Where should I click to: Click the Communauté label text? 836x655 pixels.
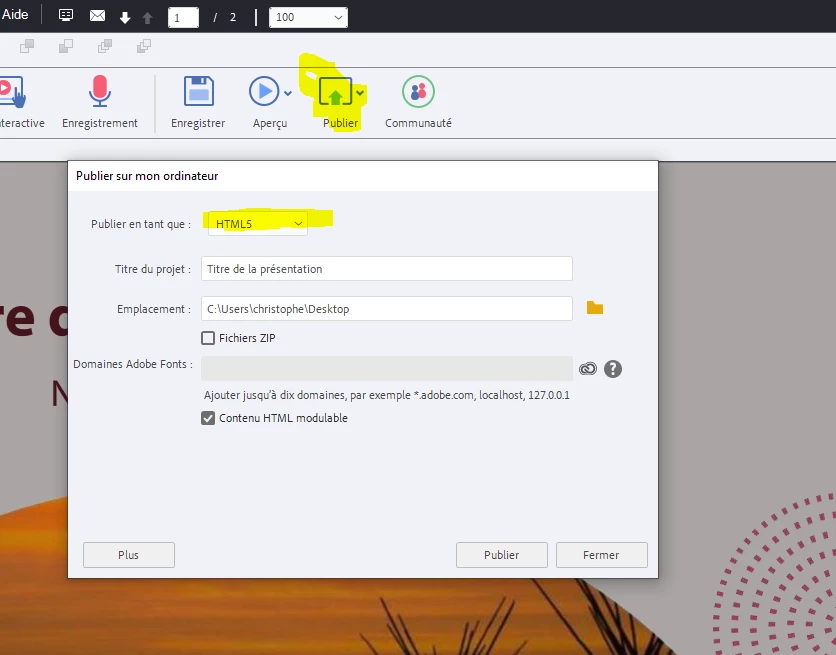pos(418,123)
